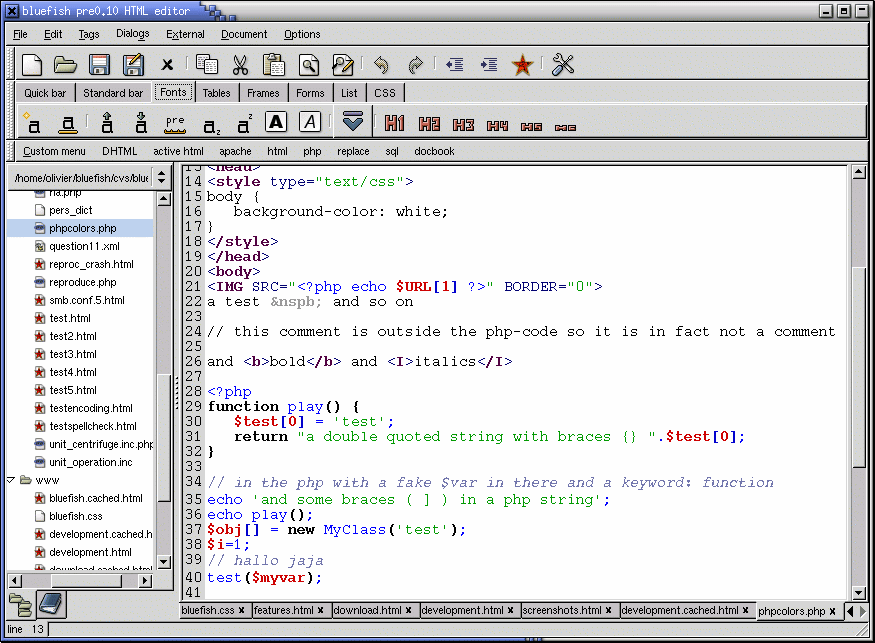Cut selection with the scissors icon

click(240, 65)
